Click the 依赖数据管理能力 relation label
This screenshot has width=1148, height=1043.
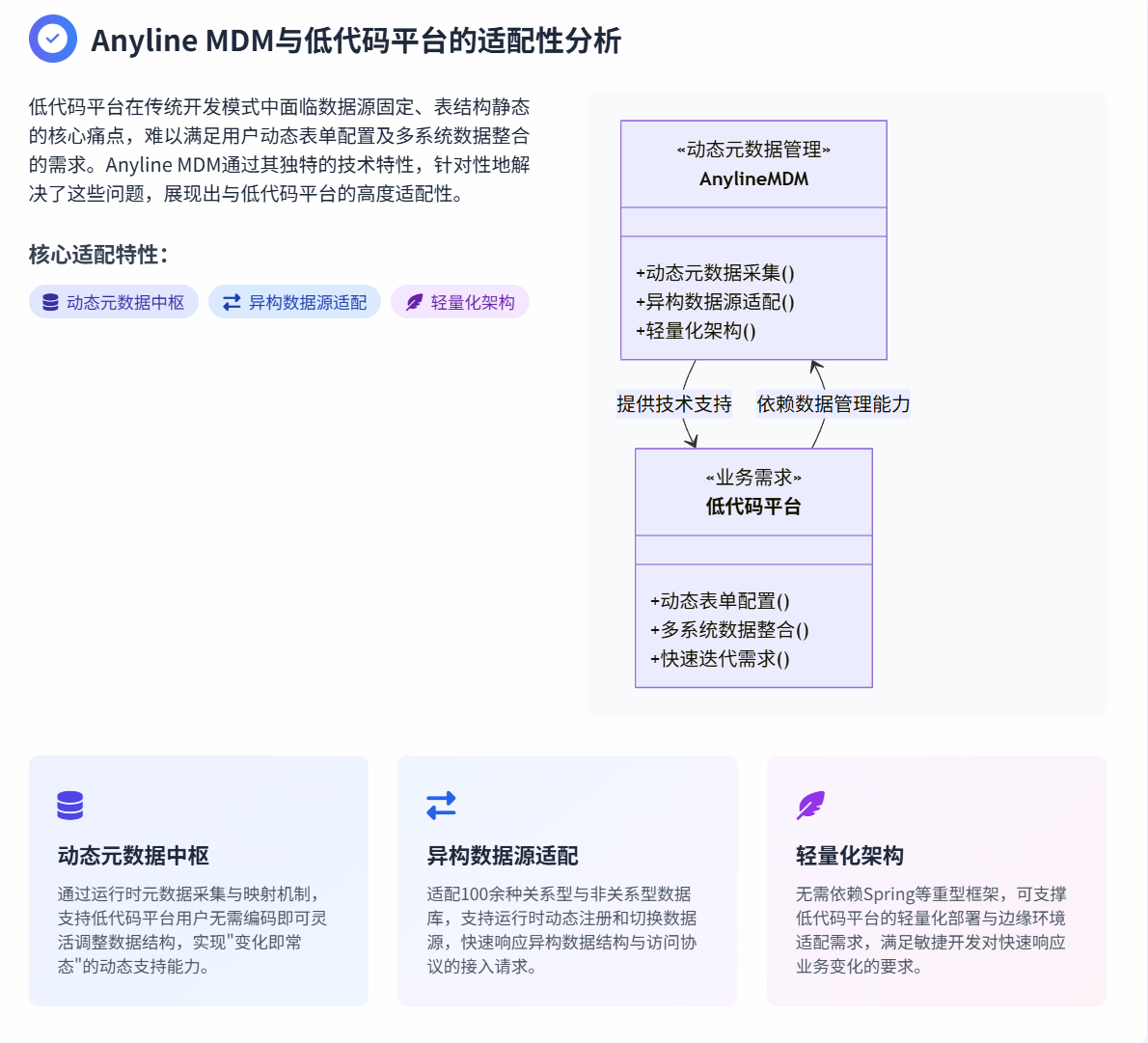[x=834, y=403]
